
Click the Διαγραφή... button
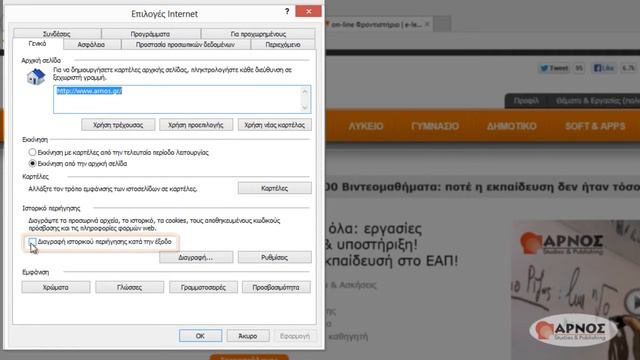(196, 258)
